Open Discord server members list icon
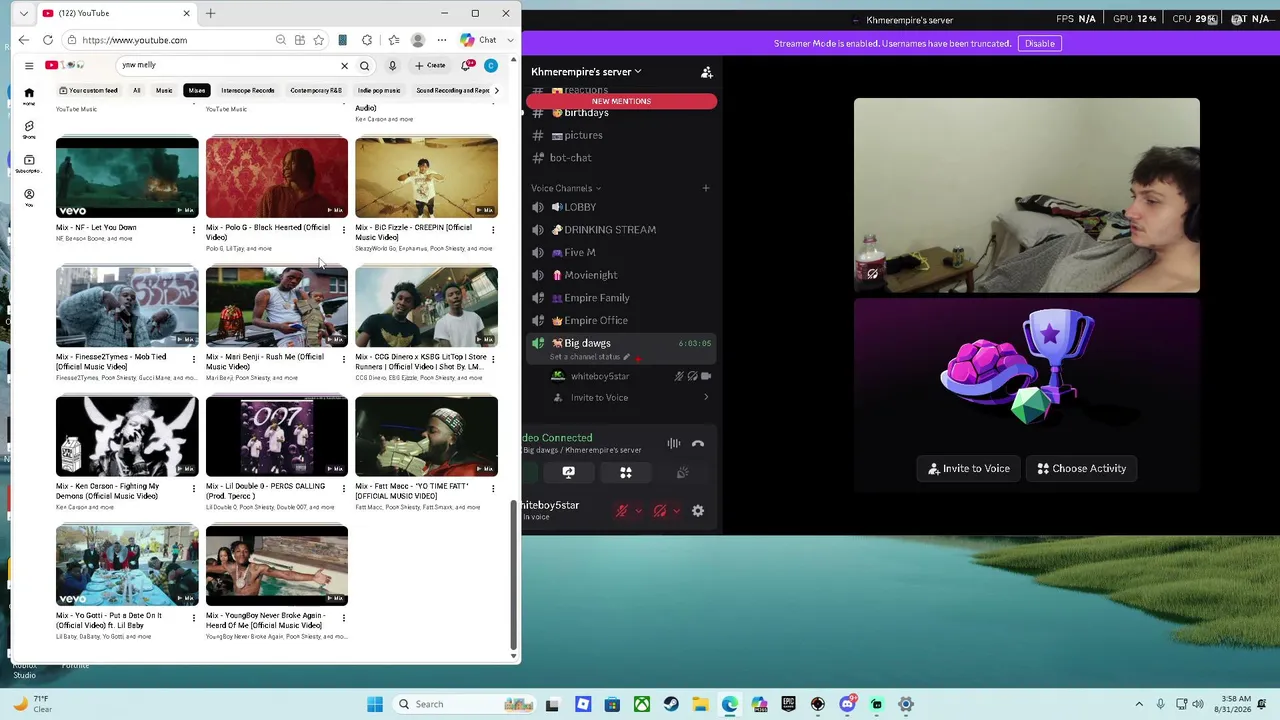Screen dimensions: 1280x720 point(706,72)
